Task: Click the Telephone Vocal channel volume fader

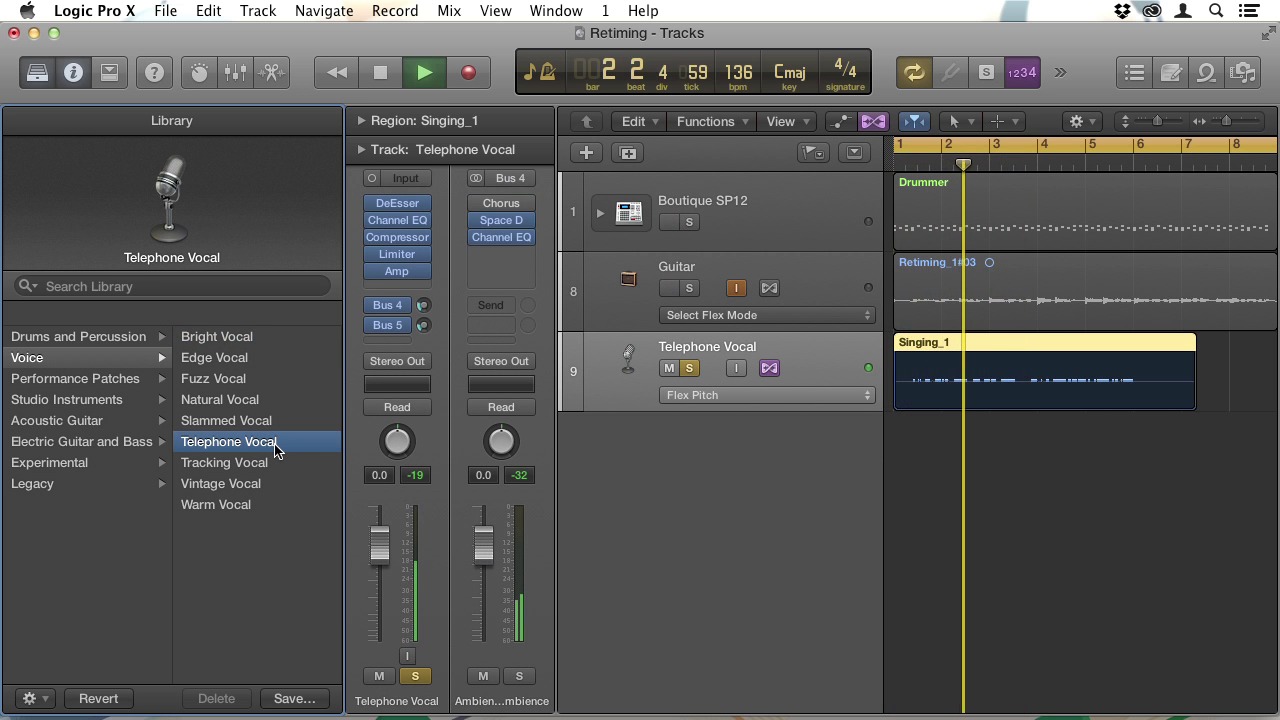Action: [379, 545]
